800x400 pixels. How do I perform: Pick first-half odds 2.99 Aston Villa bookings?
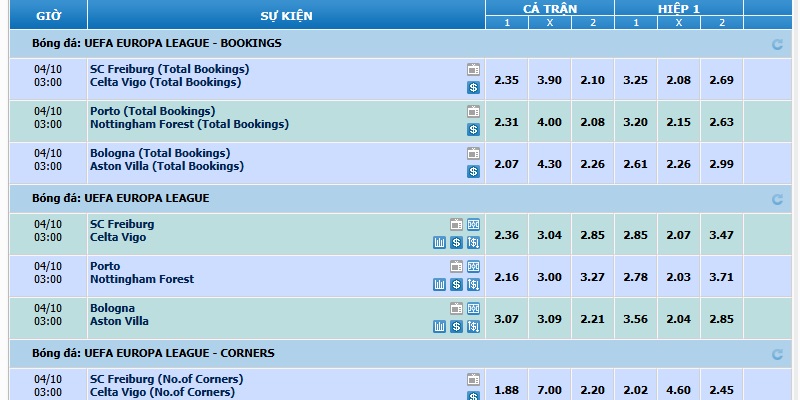point(721,164)
